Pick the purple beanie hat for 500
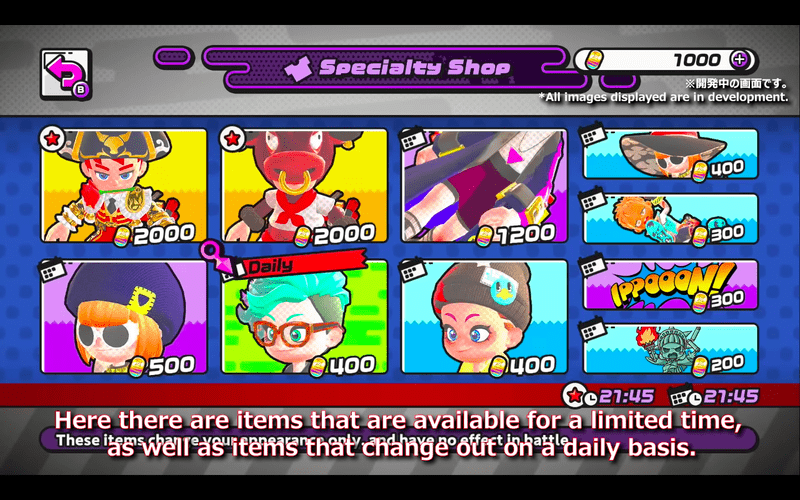Viewport: 800px width, 500px height. tap(124, 317)
